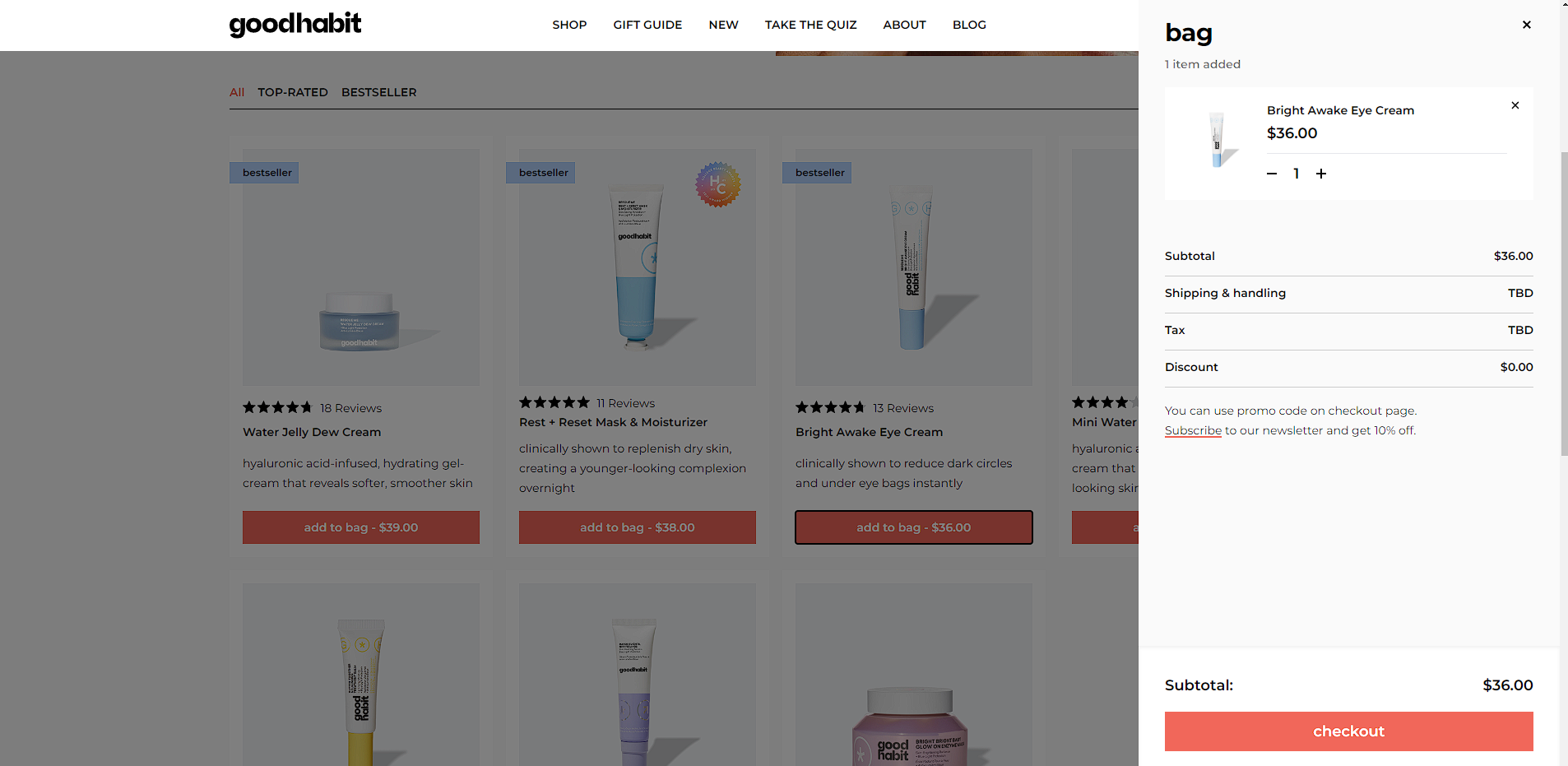
Task: Click the Shipping & handling label
Action: point(1225,293)
